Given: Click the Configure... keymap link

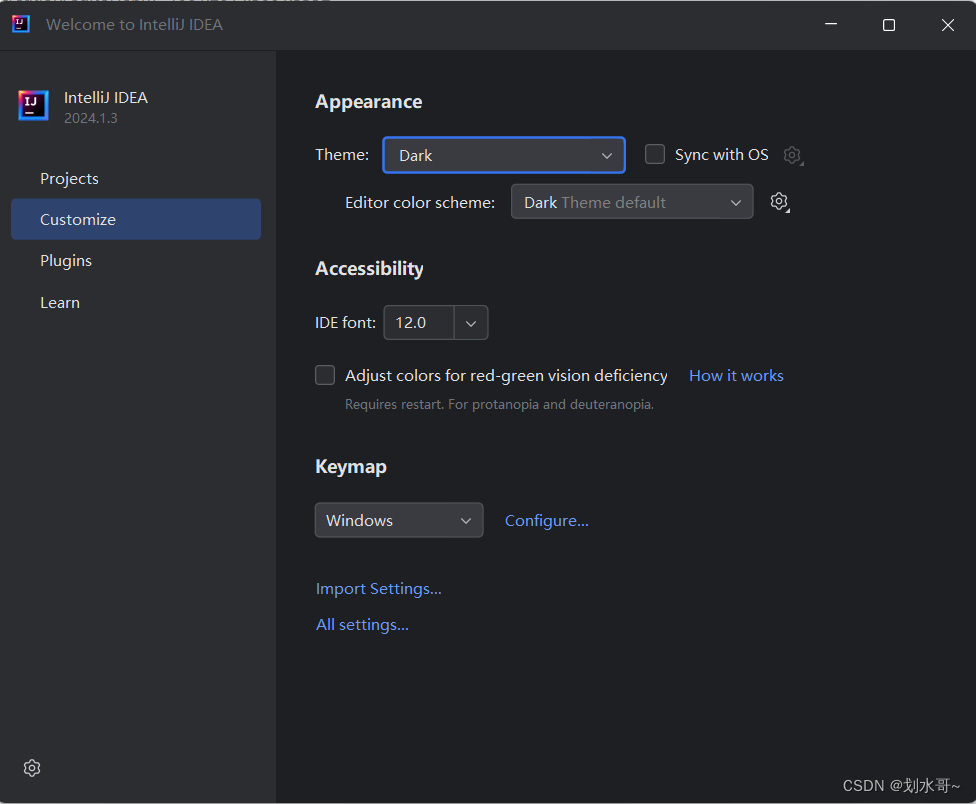Looking at the screenshot, I should (x=547, y=521).
